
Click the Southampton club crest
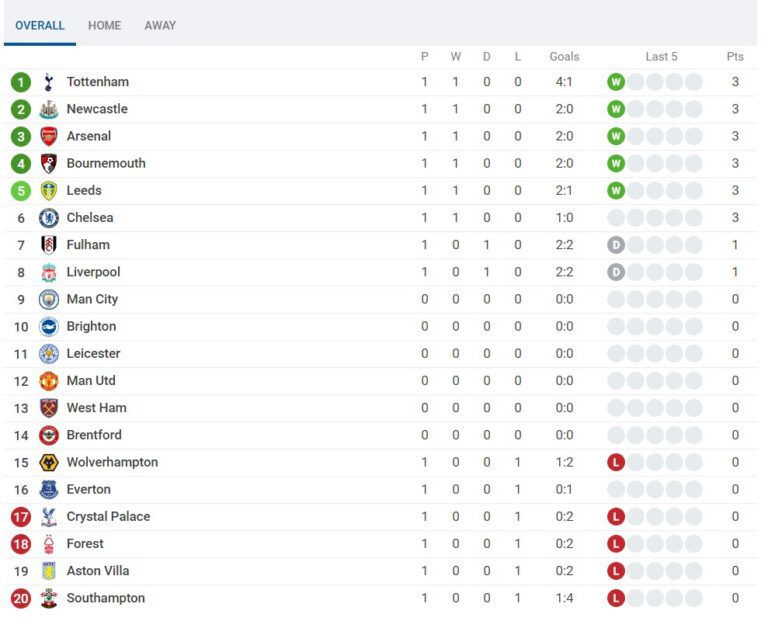pos(48,598)
